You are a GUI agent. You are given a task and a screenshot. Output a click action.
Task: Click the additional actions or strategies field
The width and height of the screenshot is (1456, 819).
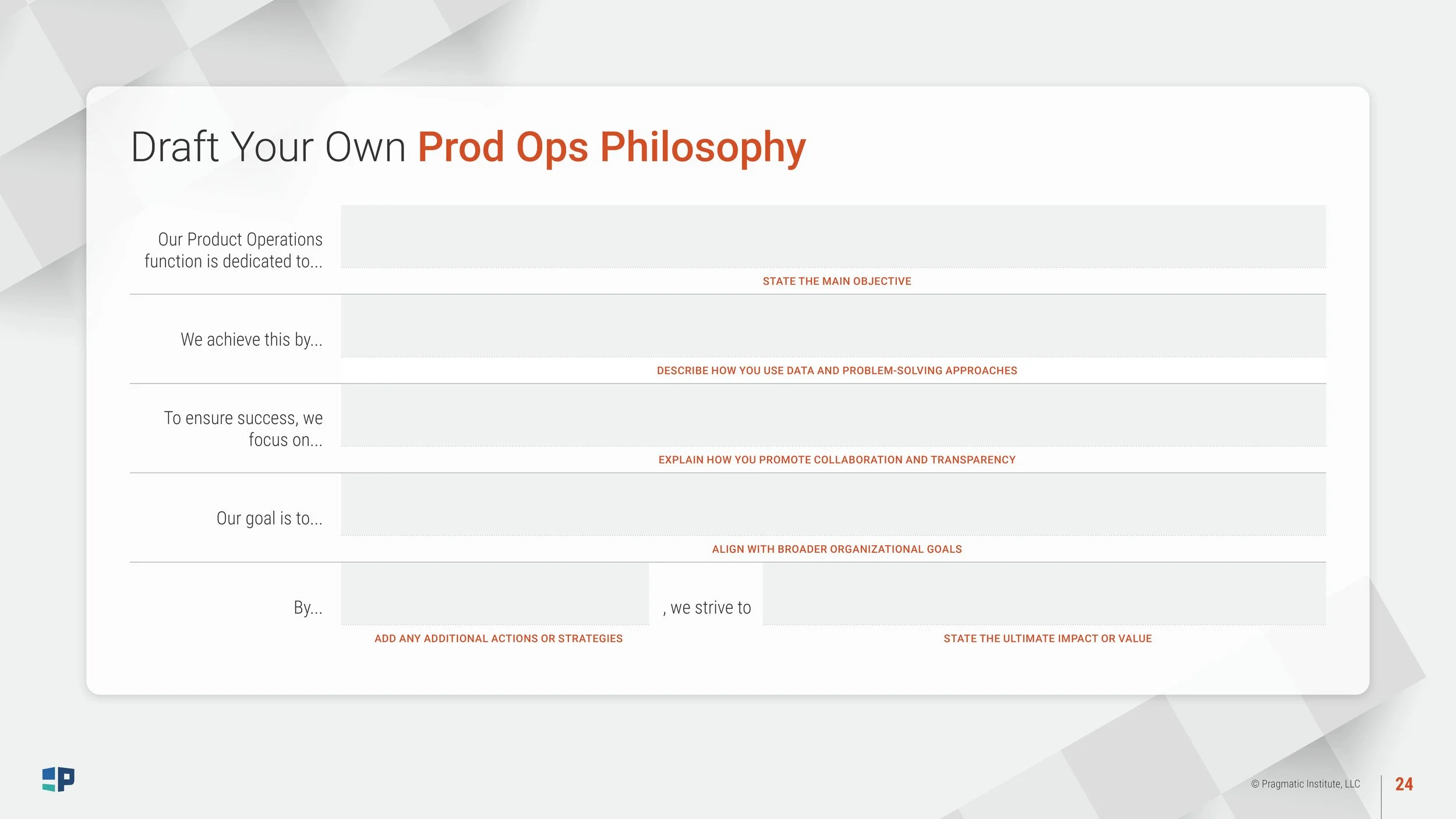pyautogui.click(x=495, y=594)
